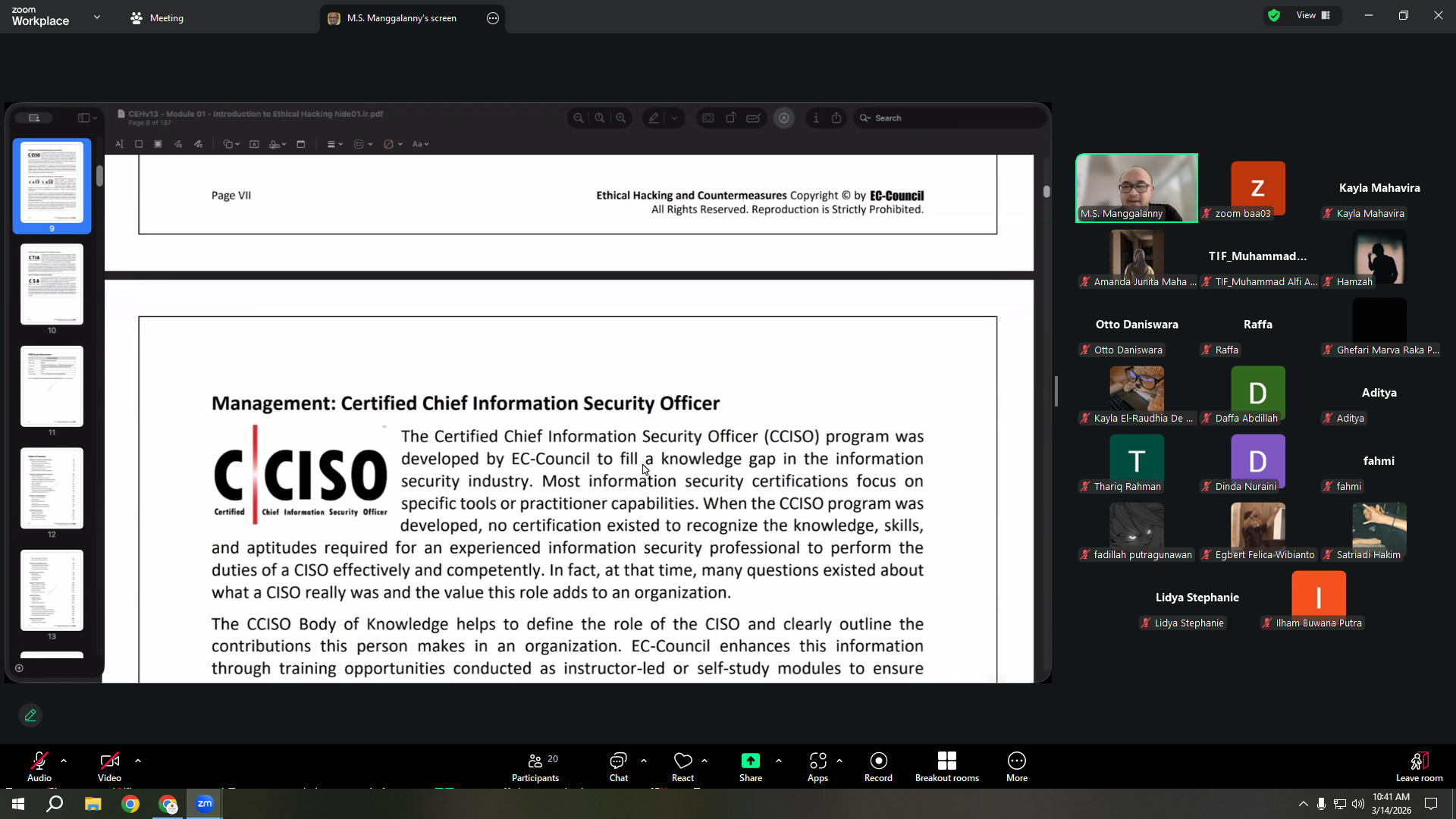Turn on camera with the Video button
1456x819 pixels.
109,766
